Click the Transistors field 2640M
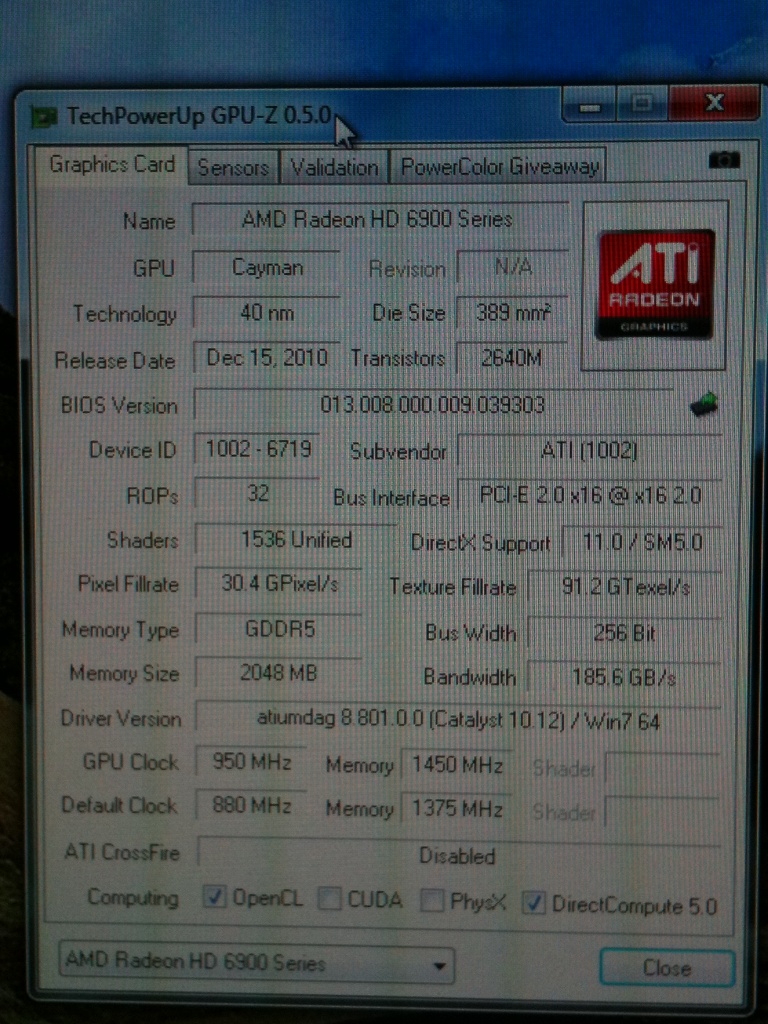Screen dimensions: 768x1024 coord(512,358)
